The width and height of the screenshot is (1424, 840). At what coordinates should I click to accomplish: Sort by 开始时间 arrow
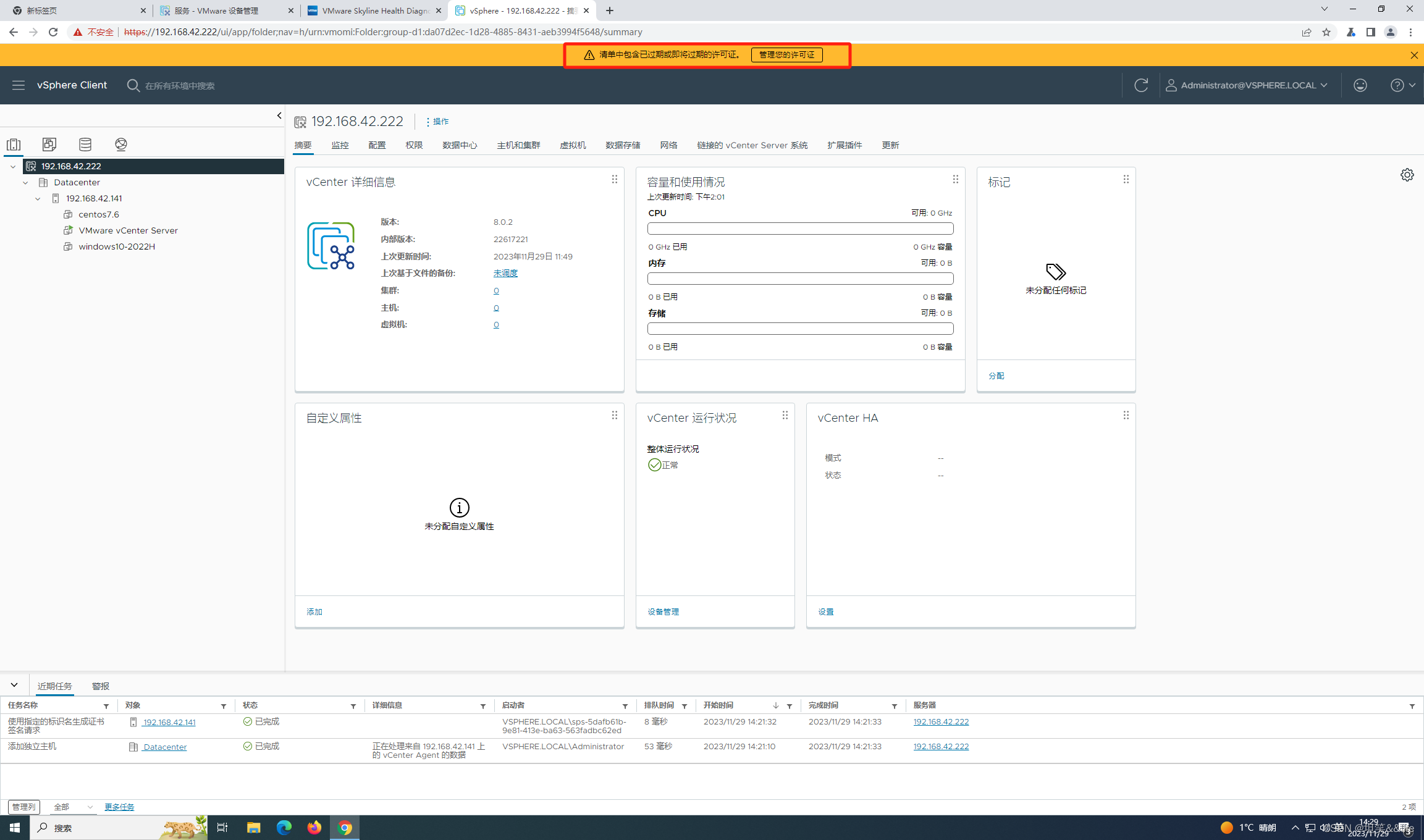coord(775,705)
